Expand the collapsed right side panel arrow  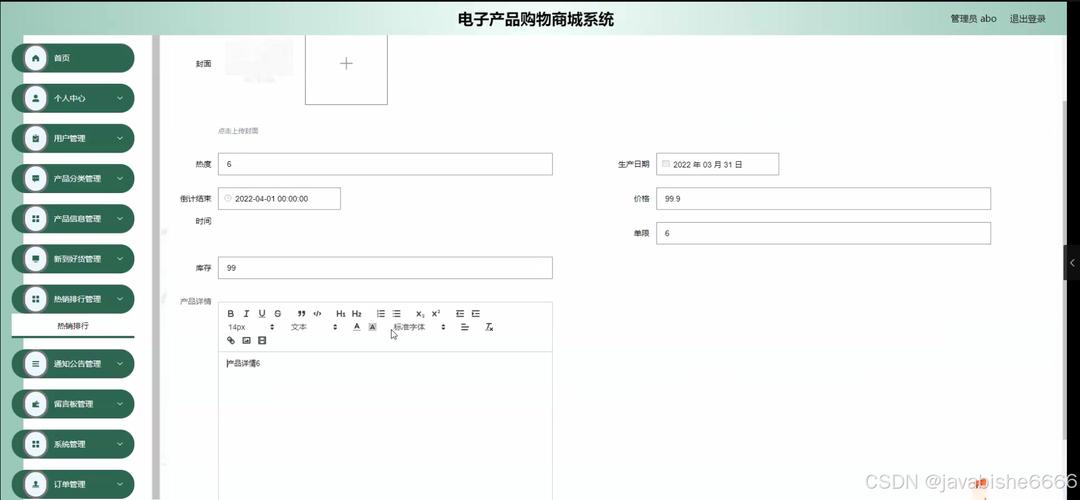[1072, 262]
